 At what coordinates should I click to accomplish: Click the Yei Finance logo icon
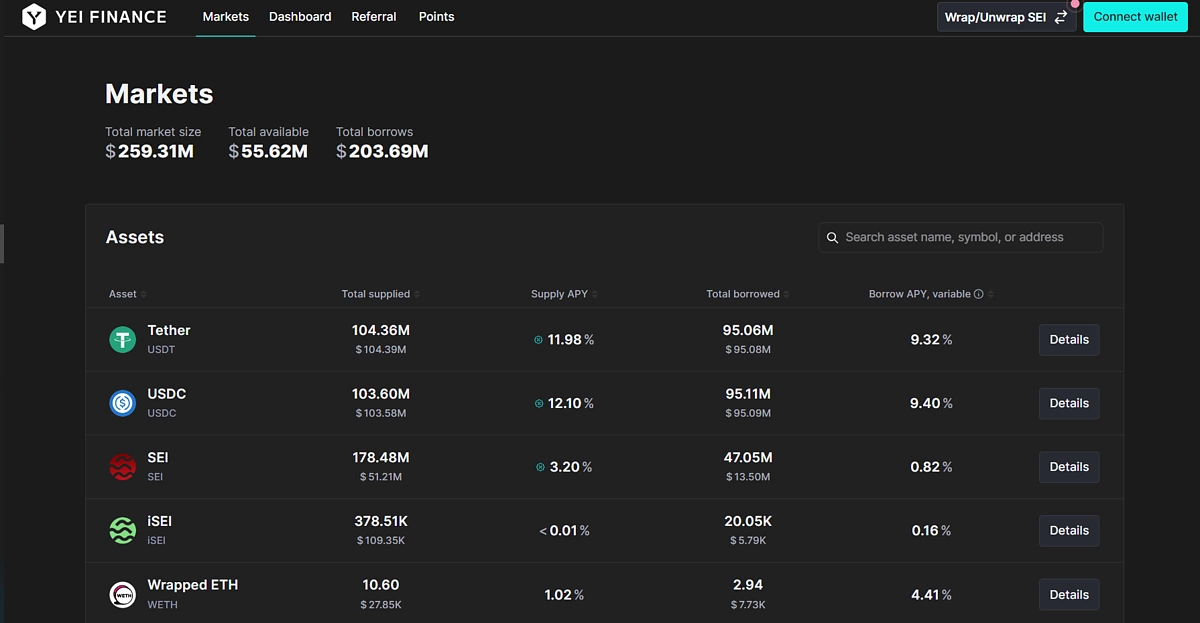click(34, 17)
